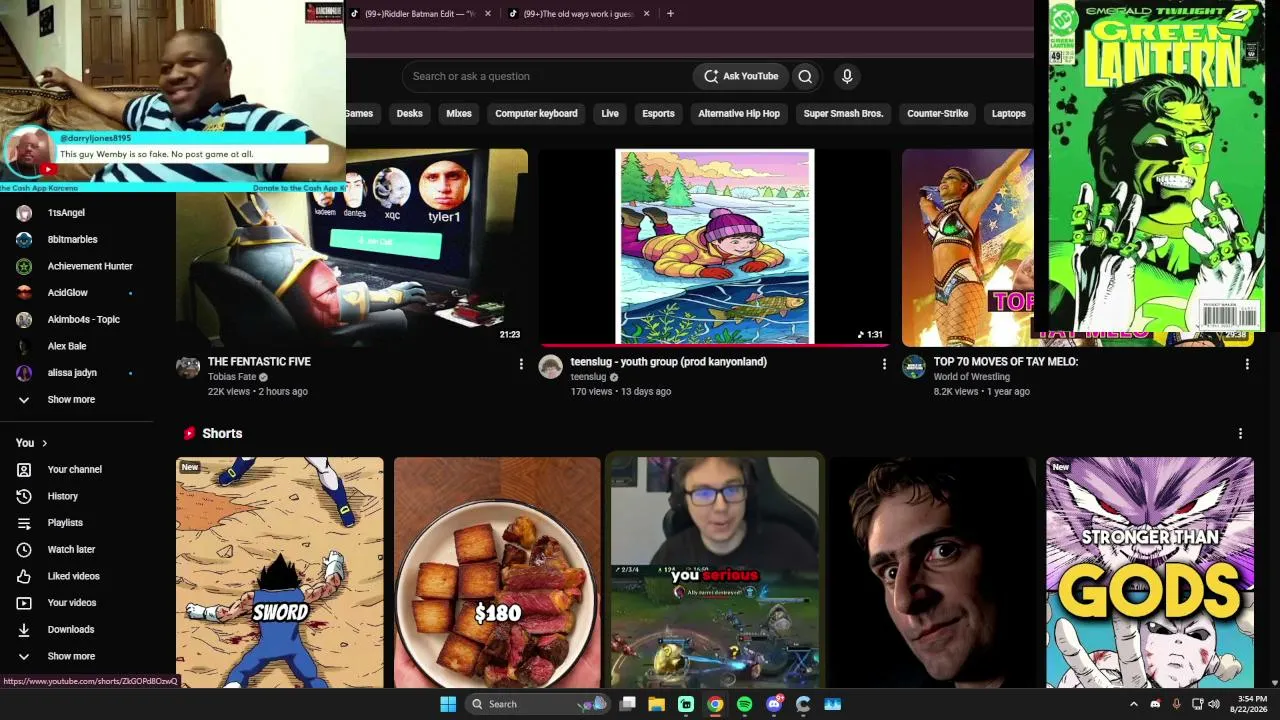Open File Explorer from the taskbar
Screen dimensions: 1280x720
pos(657,704)
